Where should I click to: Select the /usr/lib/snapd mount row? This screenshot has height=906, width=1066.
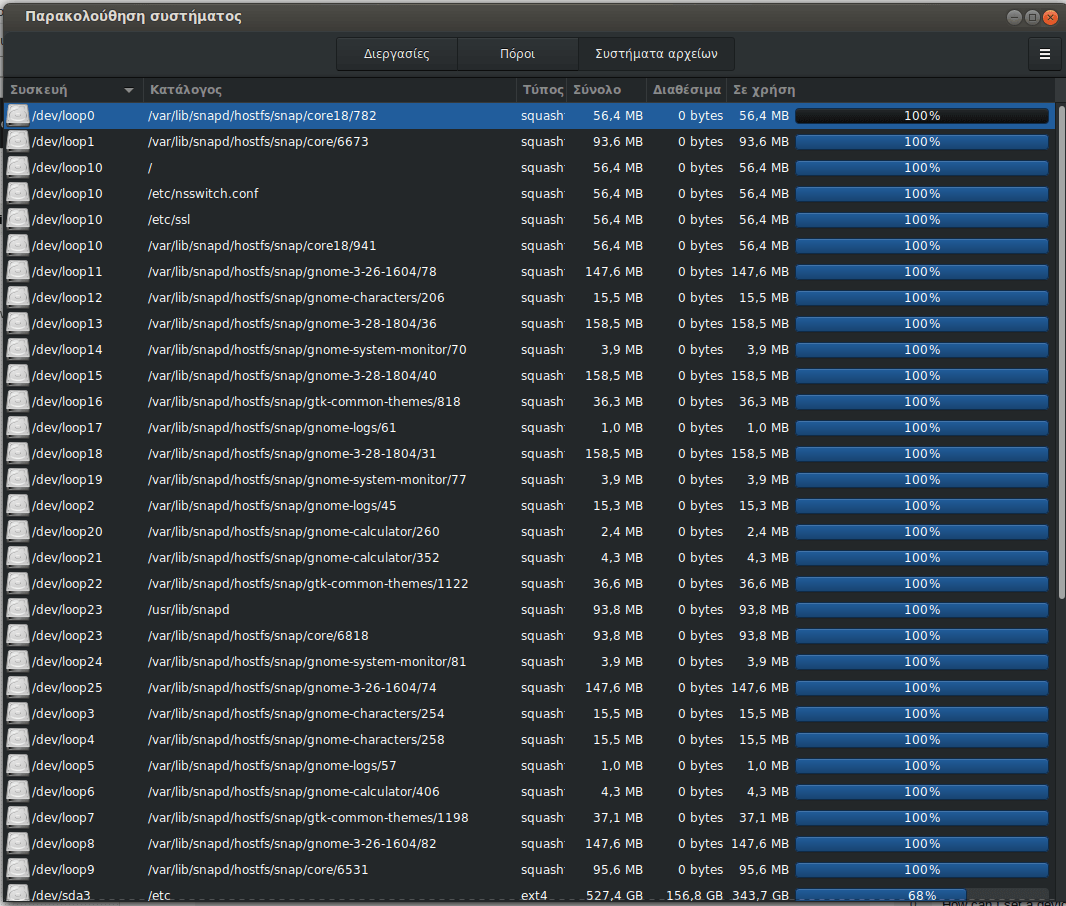(330, 610)
